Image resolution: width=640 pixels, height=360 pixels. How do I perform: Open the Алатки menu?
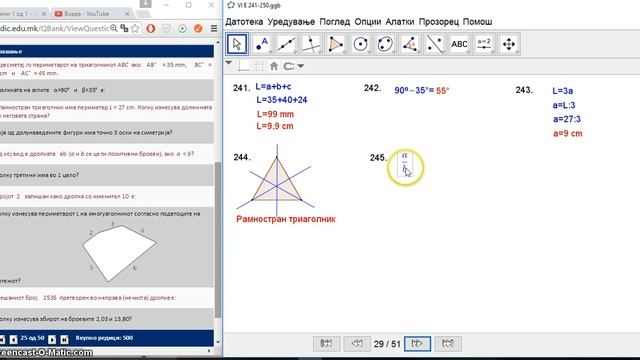(400, 22)
